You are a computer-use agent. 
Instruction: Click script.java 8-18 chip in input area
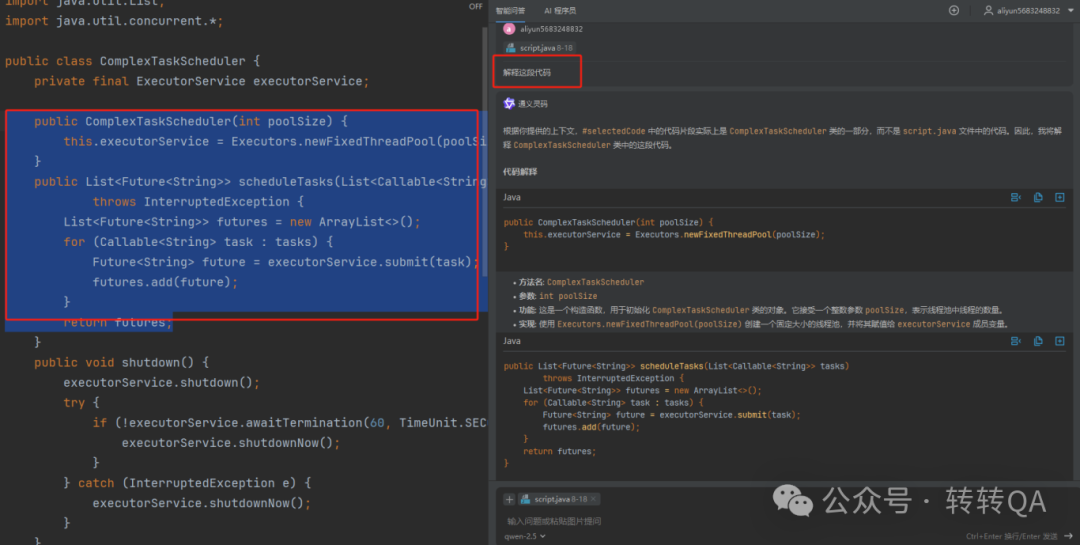pos(559,499)
